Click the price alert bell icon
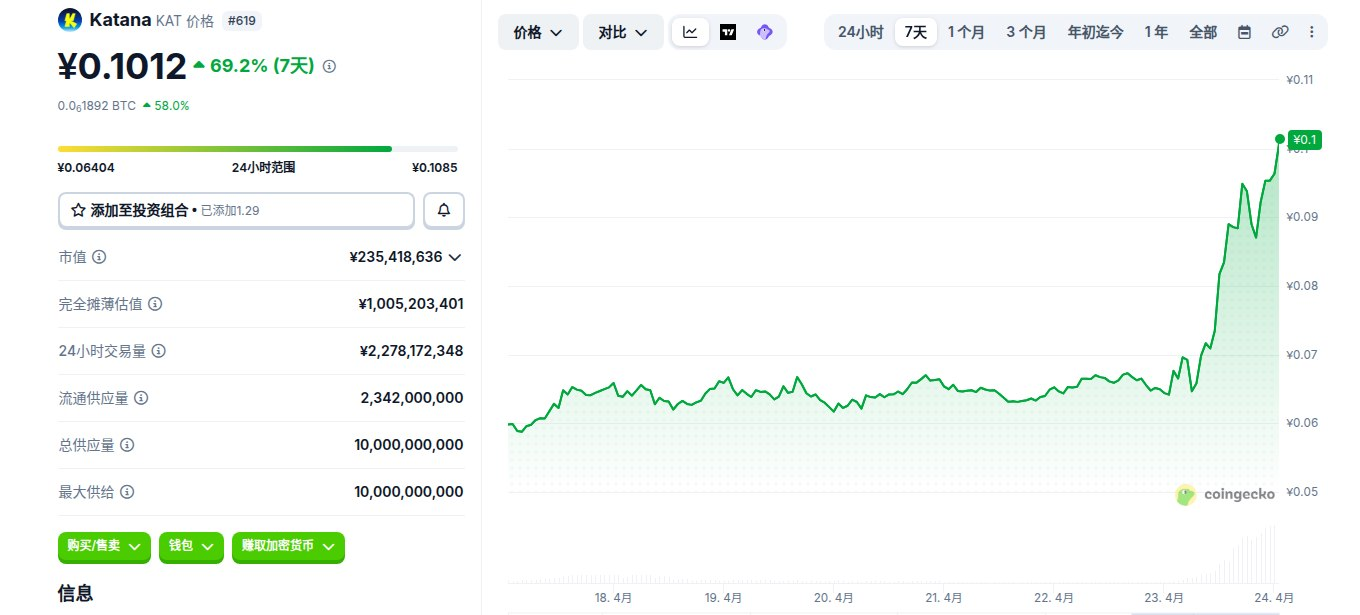Image resolution: width=1360 pixels, height=615 pixels. coord(444,210)
